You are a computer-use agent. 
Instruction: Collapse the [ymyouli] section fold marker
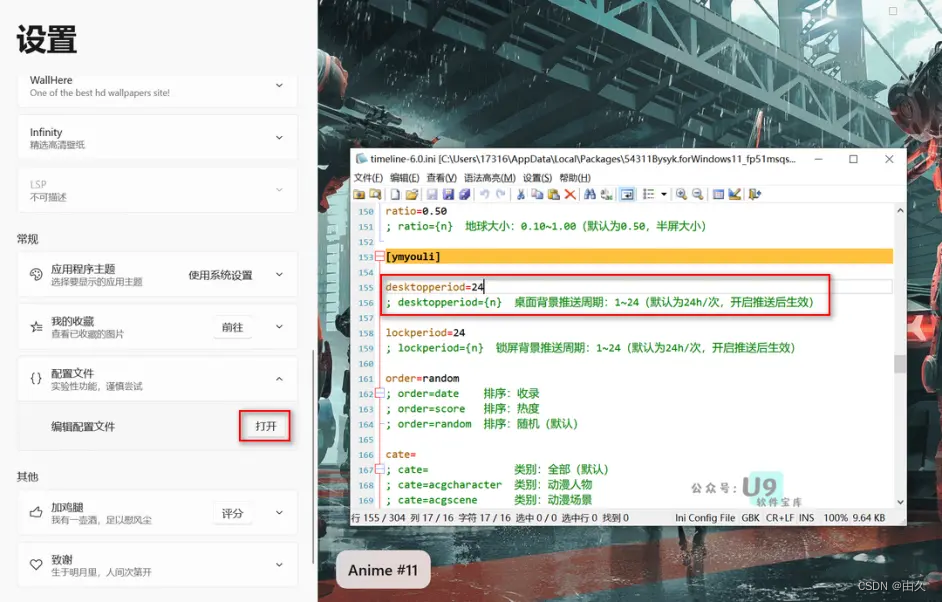[x=380, y=257]
